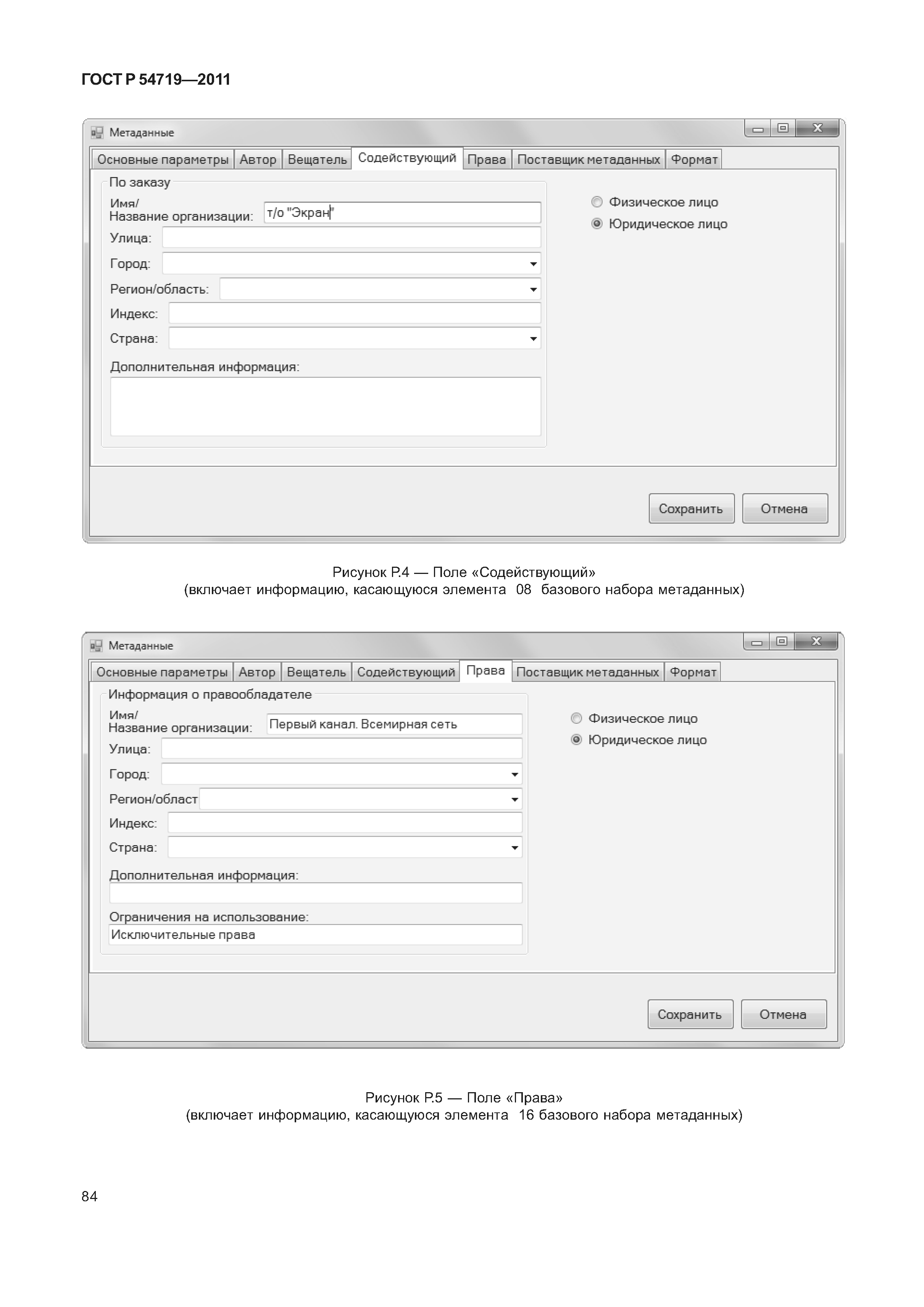The image size is (924, 1307).
Task: Click the app icon in the lower Метаданные window title
Action: tap(96, 646)
